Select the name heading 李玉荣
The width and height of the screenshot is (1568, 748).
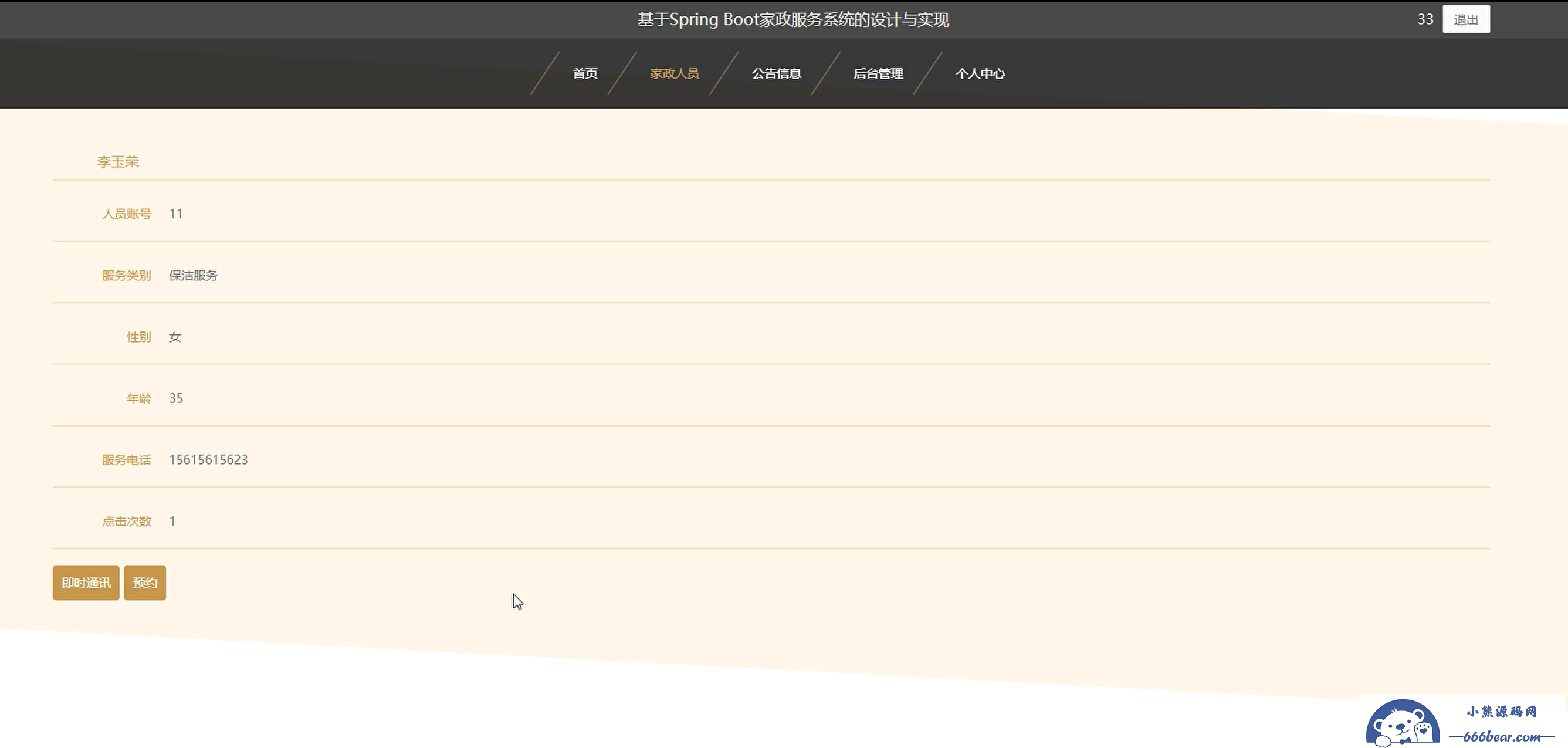click(118, 161)
